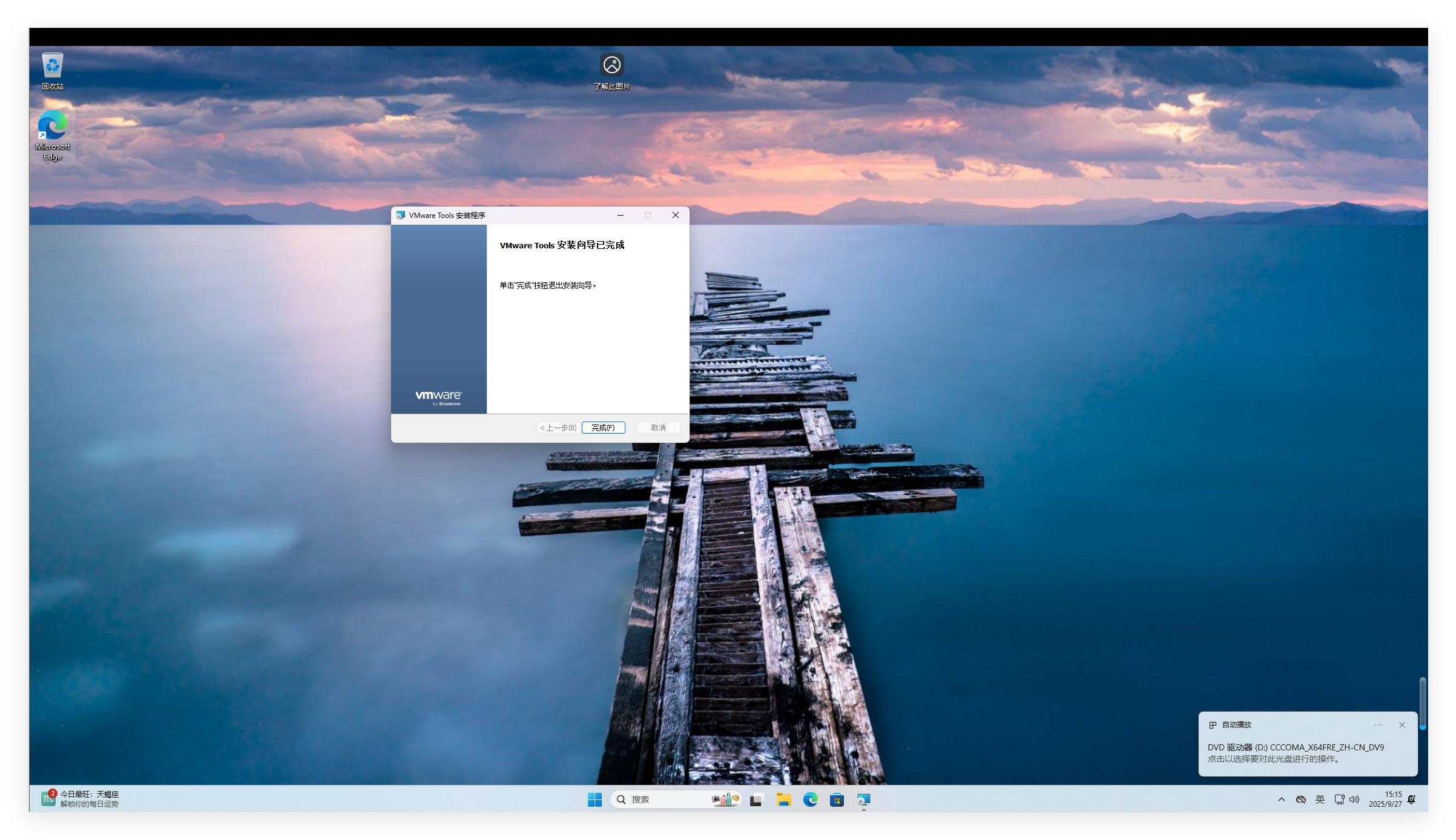Expand hidden system tray icons chevron

(1281, 799)
